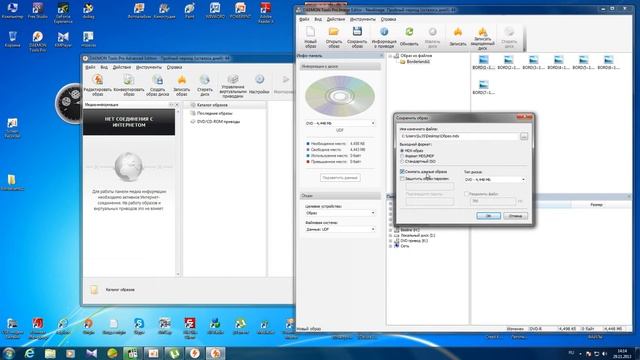Viewport: 640px width, 360px height.
Task: Enable the Защитить образ паролем checkbox
Action: (x=402, y=178)
